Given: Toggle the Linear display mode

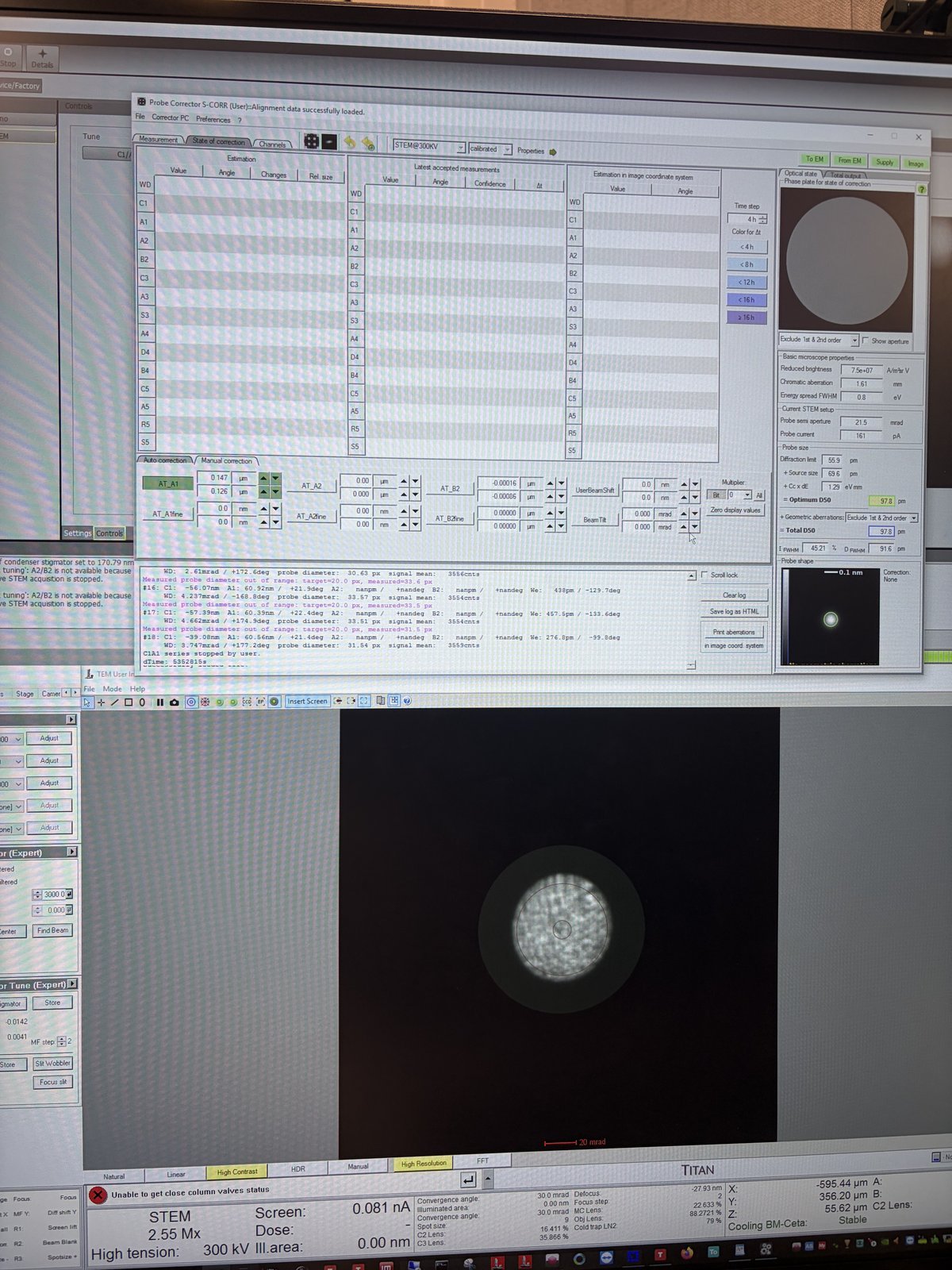Looking at the screenshot, I should [176, 1175].
